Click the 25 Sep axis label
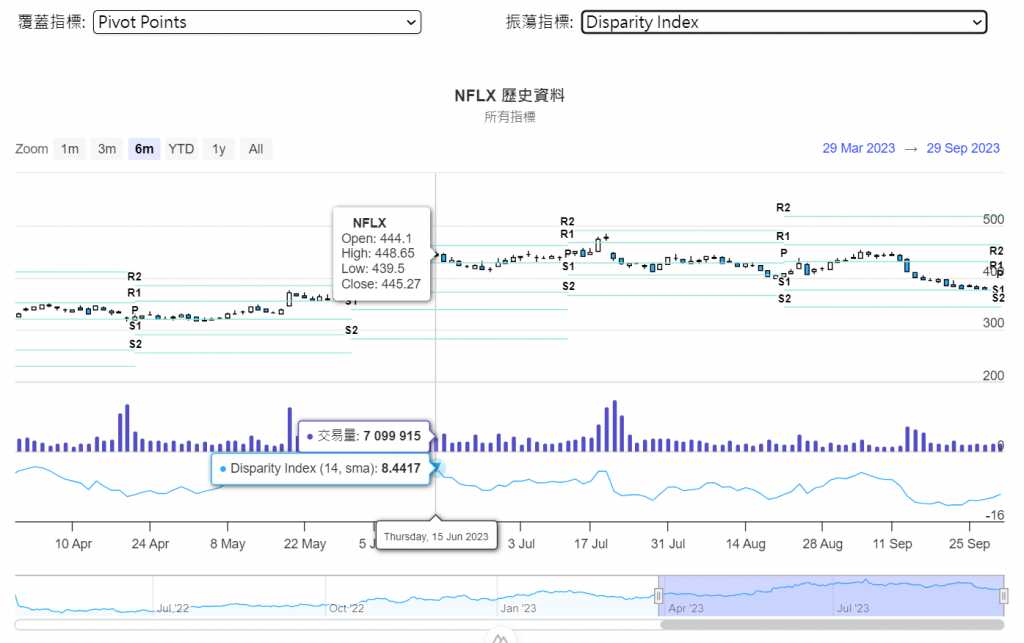Viewport: 1024px width, 643px height. (969, 544)
